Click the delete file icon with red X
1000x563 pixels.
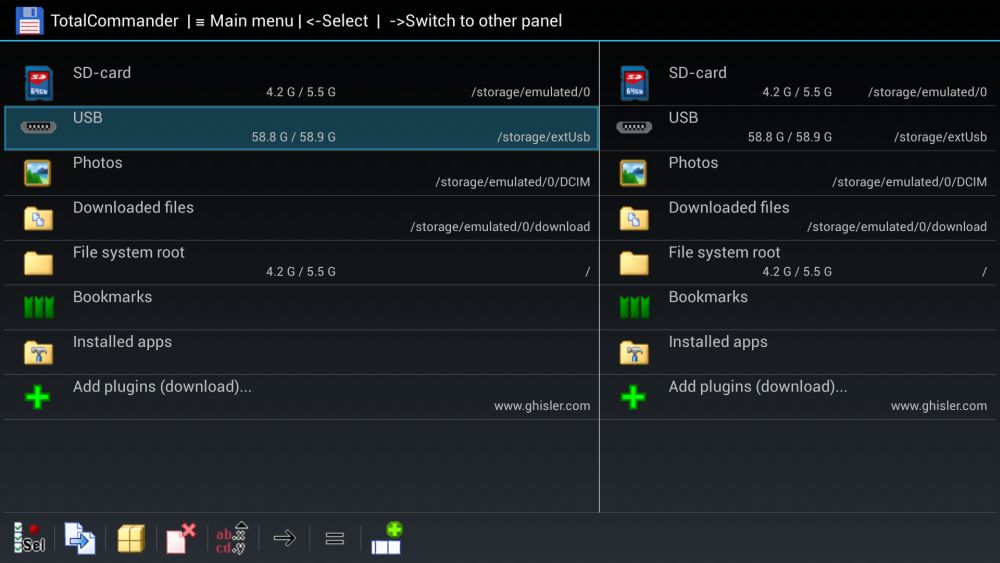tap(181, 538)
